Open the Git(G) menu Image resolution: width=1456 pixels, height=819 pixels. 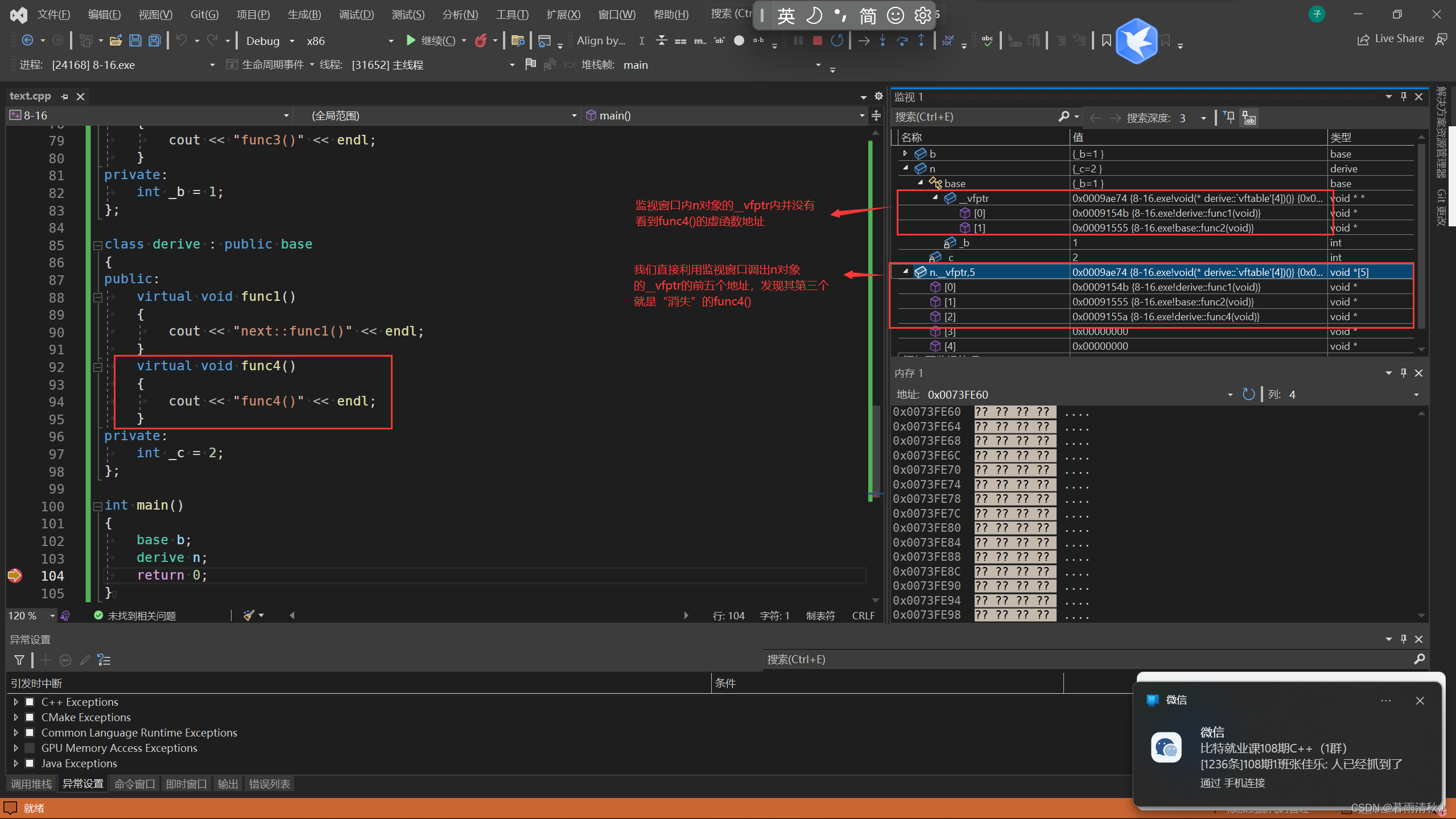[204, 14]
